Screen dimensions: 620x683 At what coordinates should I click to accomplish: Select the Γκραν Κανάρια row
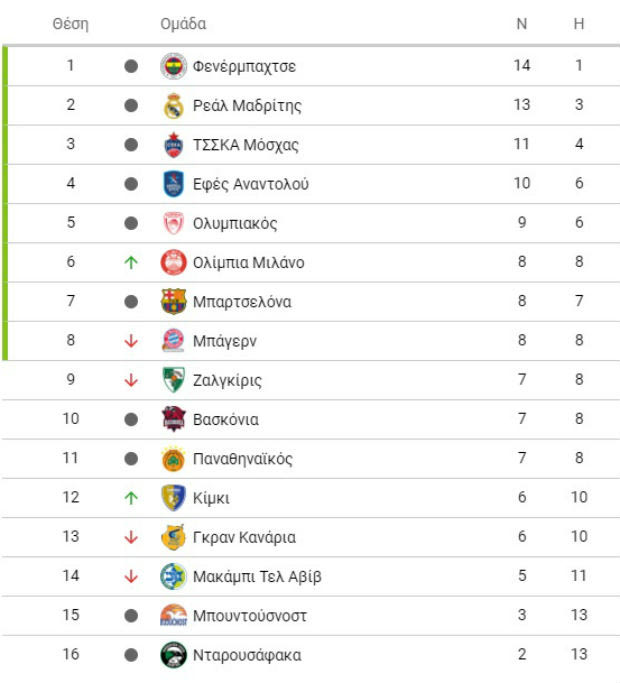311,537
